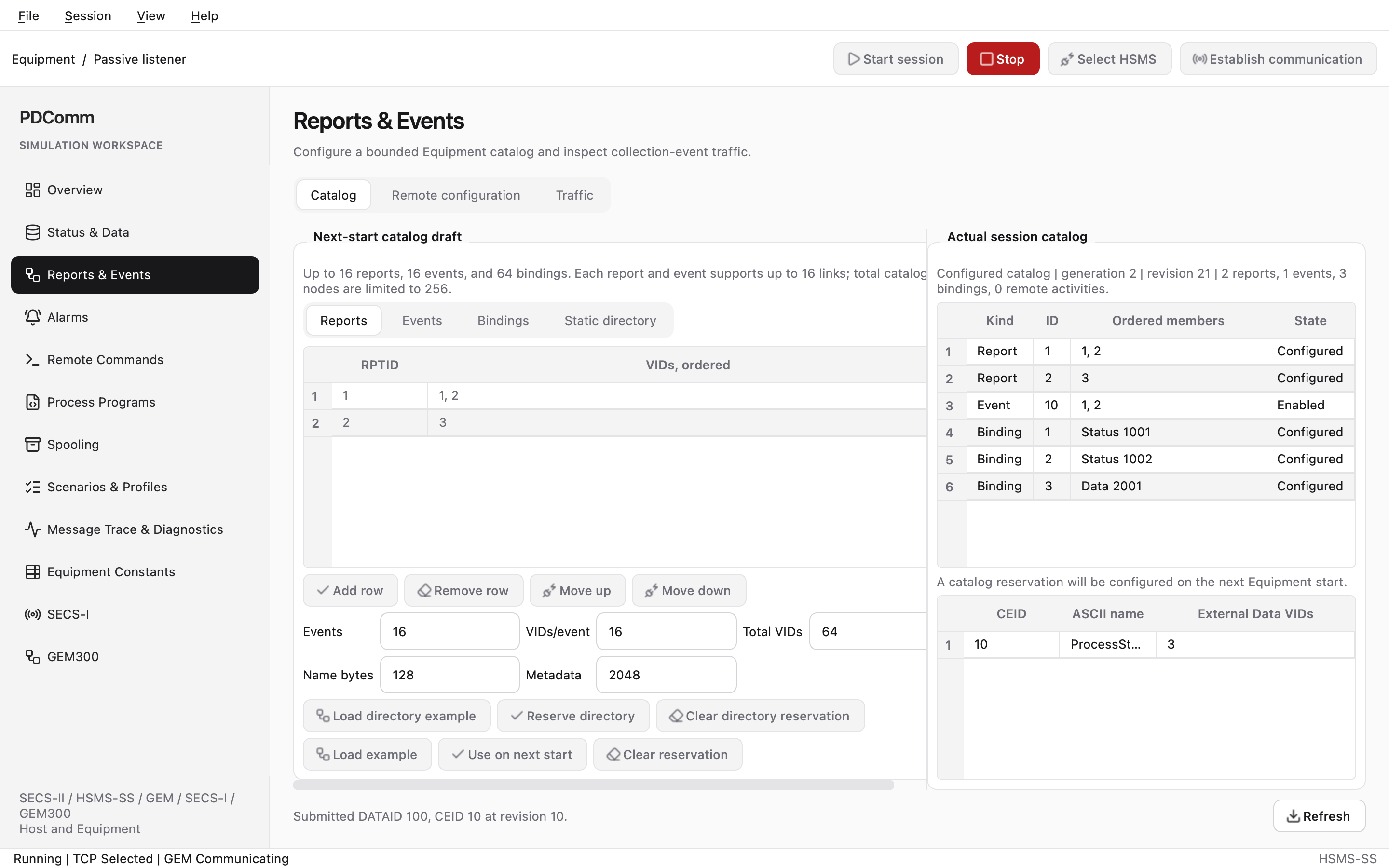Click Clear directory reservation
Viewport: 1389px width, 868px height.
tap(761, 716)
